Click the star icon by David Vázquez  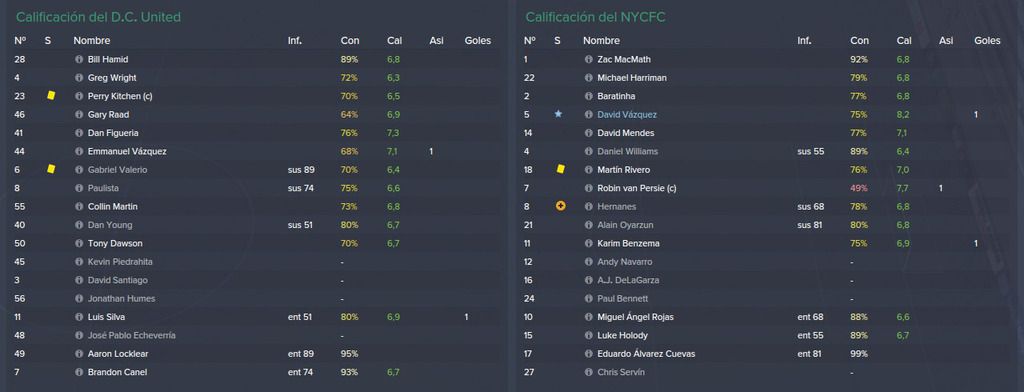(558, 114)
